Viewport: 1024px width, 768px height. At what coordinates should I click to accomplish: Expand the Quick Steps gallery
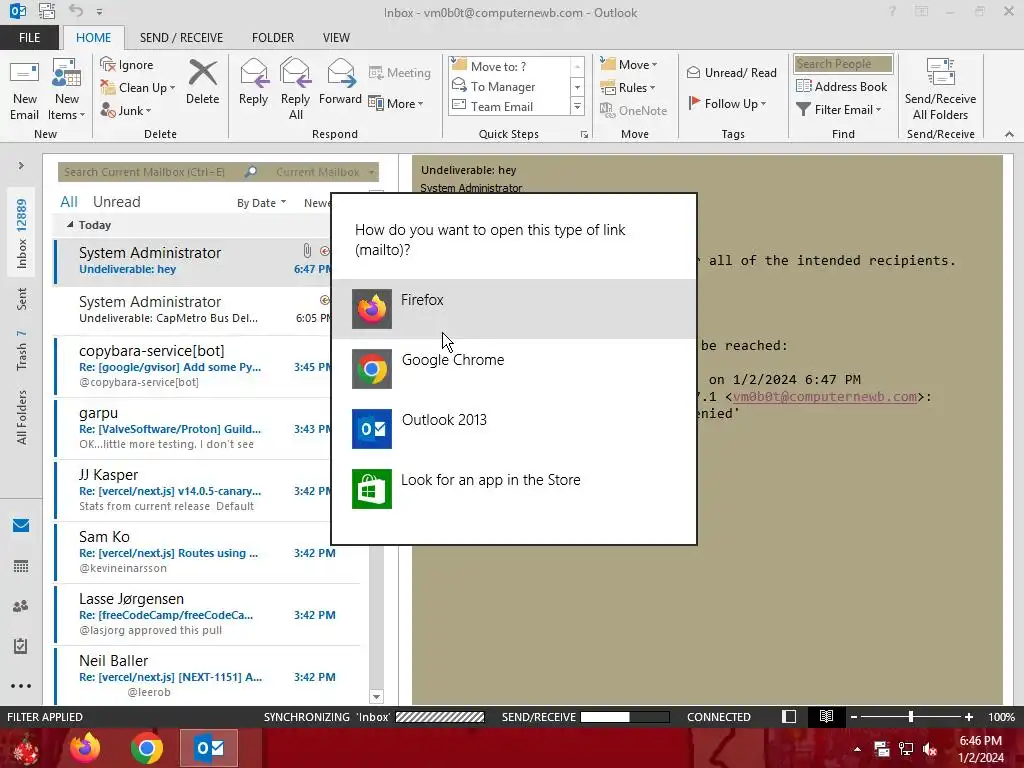click(577, 106)
